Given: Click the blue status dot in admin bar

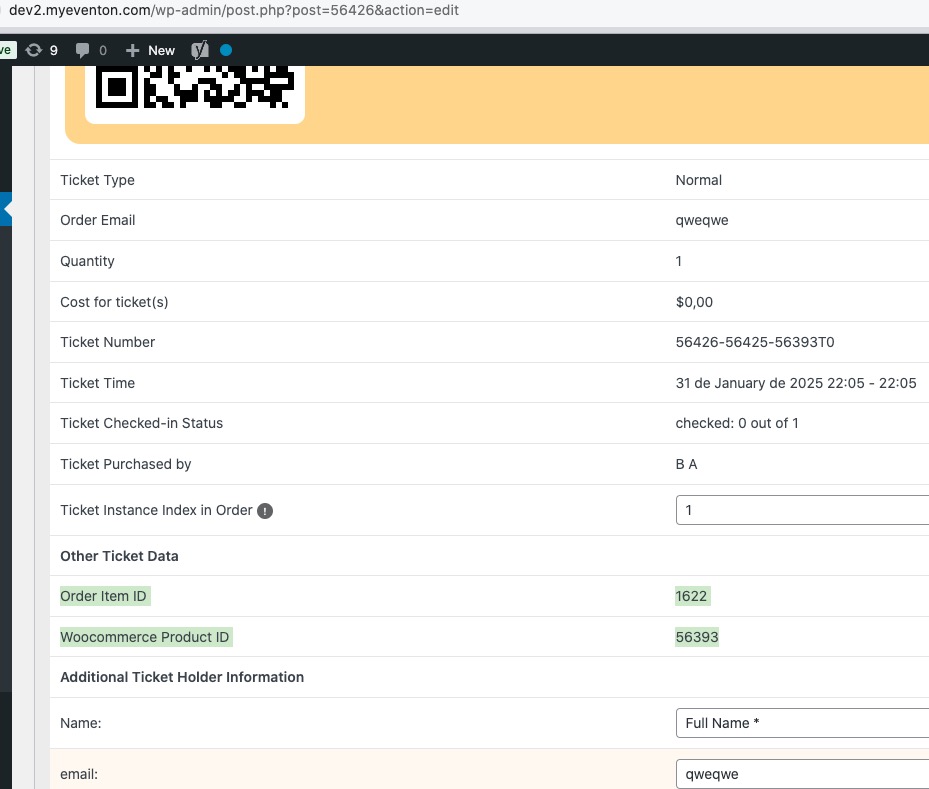Looking at the screenshot, I should tap(226, 50).
